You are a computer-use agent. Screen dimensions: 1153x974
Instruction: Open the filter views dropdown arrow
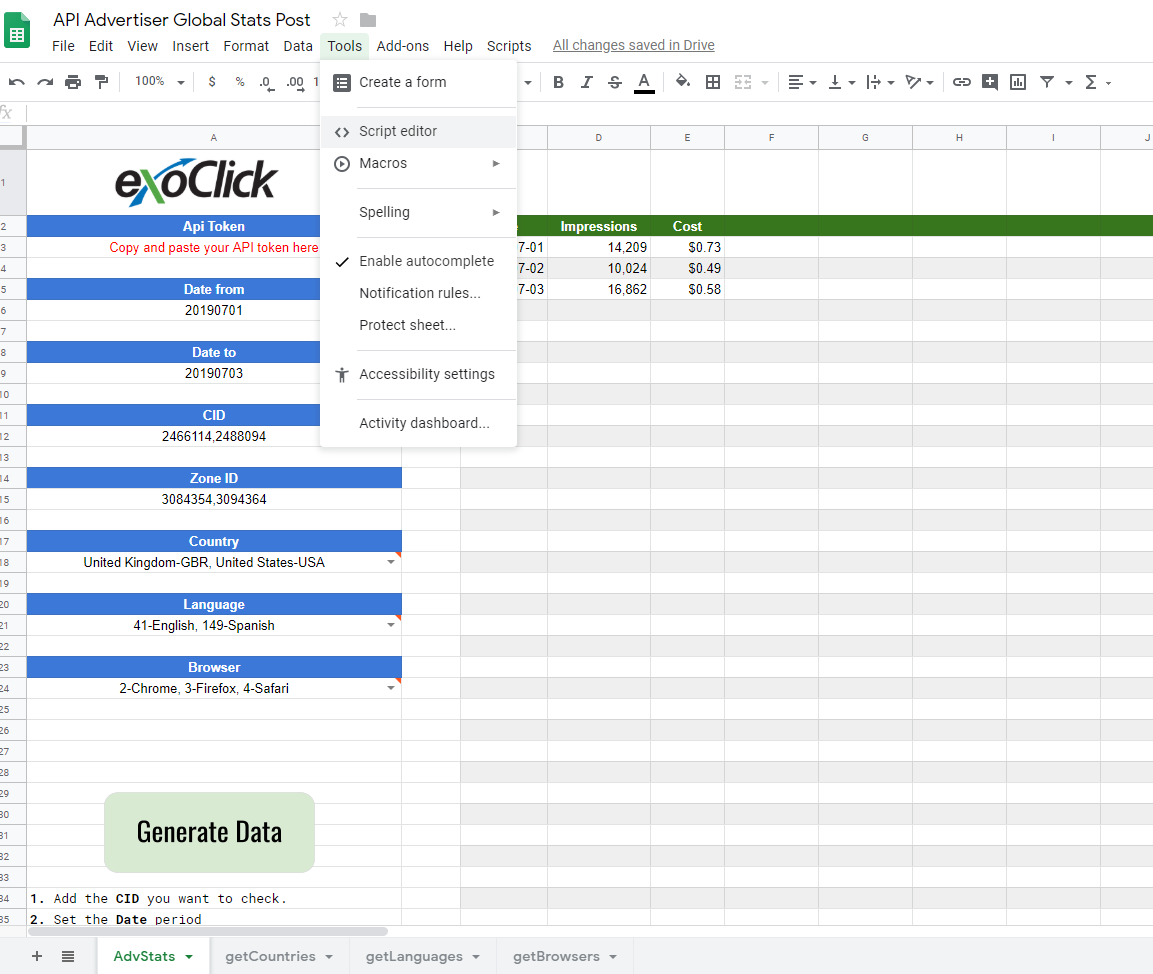coord(1068,82)
